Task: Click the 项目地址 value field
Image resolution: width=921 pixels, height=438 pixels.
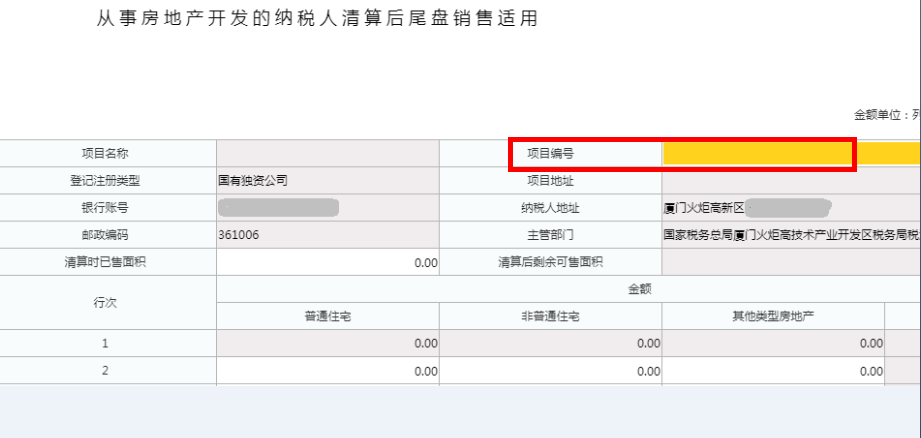Action: [x=791, y=181]
